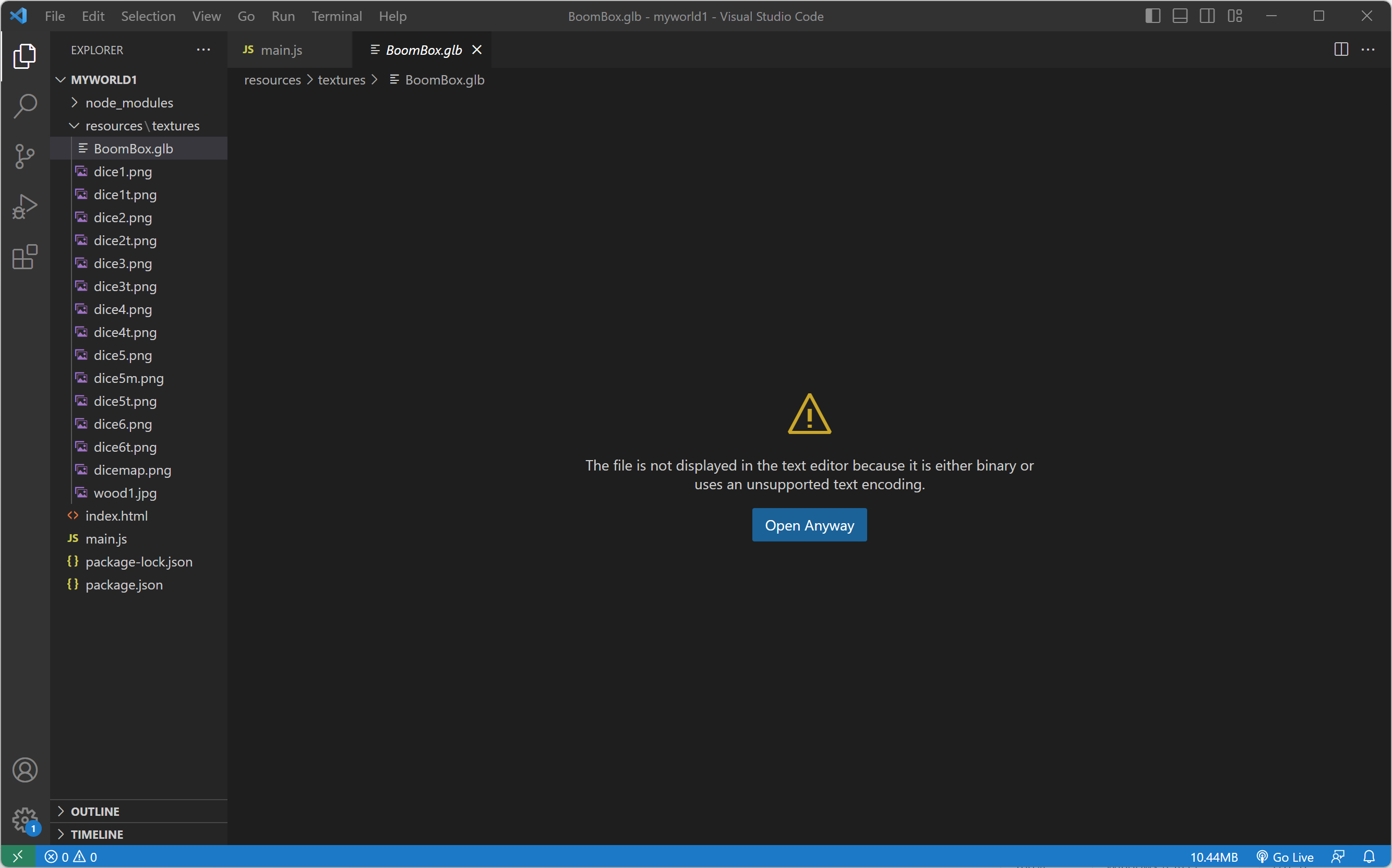Switch to the main.js tab
1392x868 pixels.
coord(281,50)
